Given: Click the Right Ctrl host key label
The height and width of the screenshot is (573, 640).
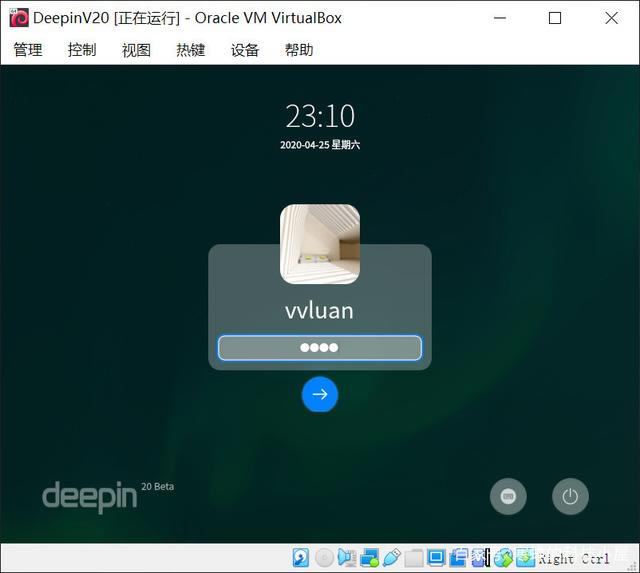Looking at the screenshot, I should click(574, 558).
